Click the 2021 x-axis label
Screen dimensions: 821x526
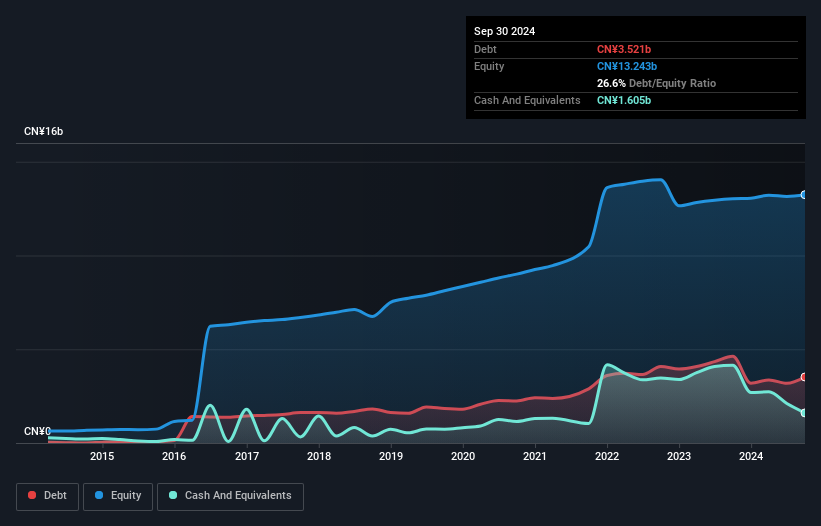535,456
